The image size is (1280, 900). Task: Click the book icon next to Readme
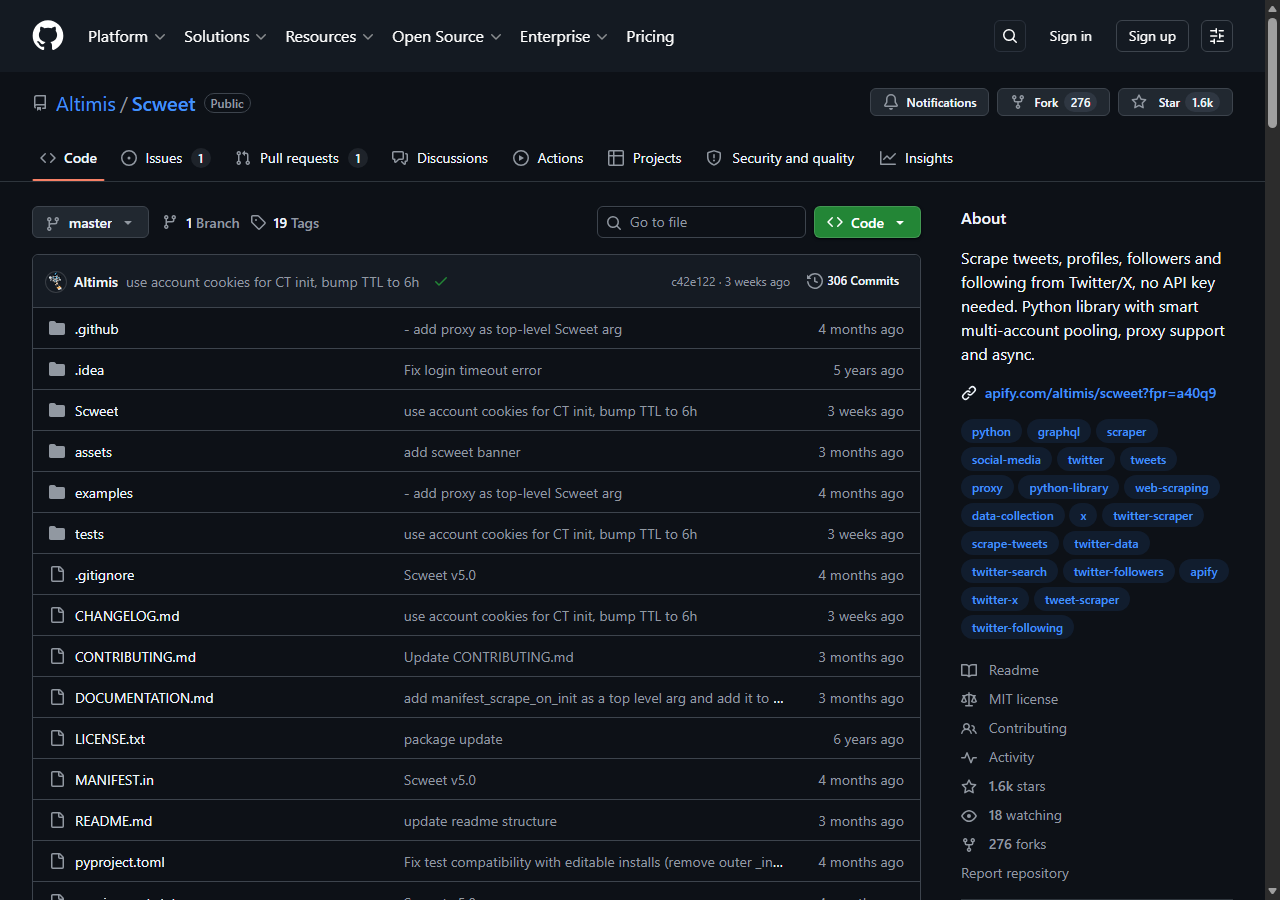pyautogui.click(x=969, y=670)
